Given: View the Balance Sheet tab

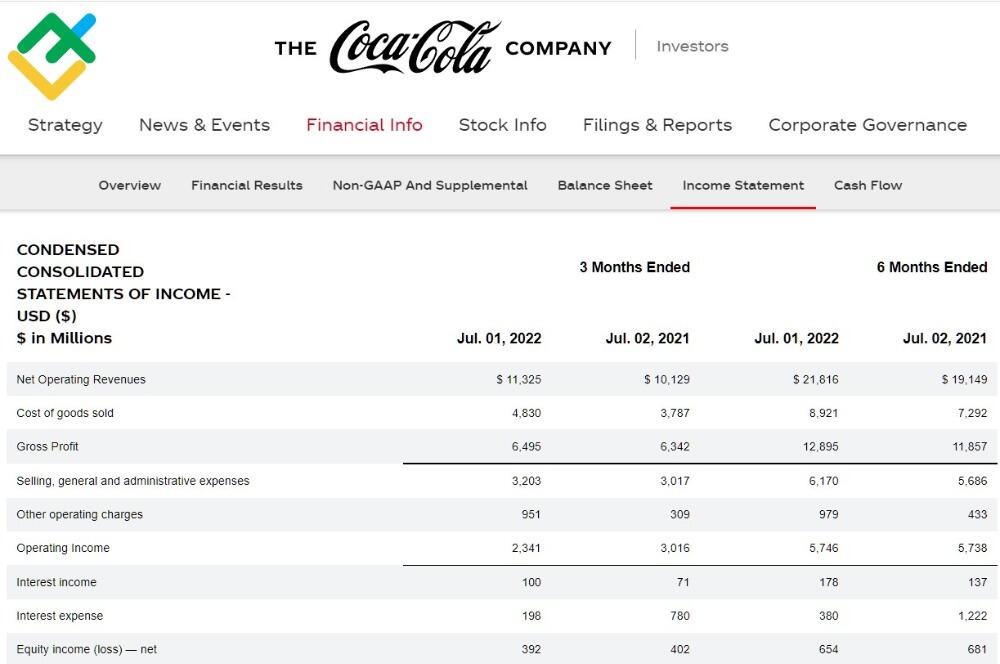Looking at the screenshot, I should pos(605,185).
